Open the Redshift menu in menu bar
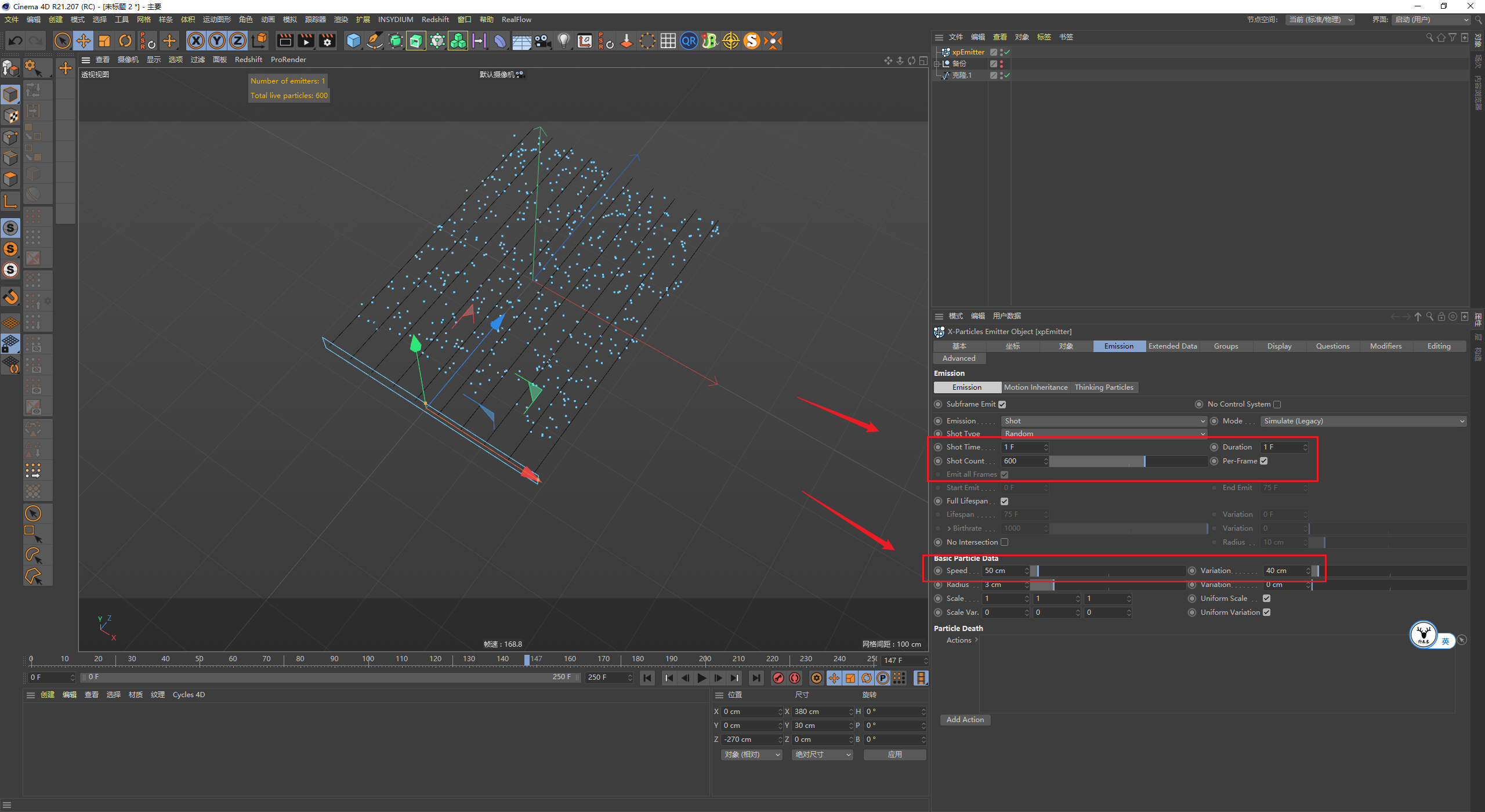Image resolution: width=1485 pixels, height=812 pixels. pos(435,20)
